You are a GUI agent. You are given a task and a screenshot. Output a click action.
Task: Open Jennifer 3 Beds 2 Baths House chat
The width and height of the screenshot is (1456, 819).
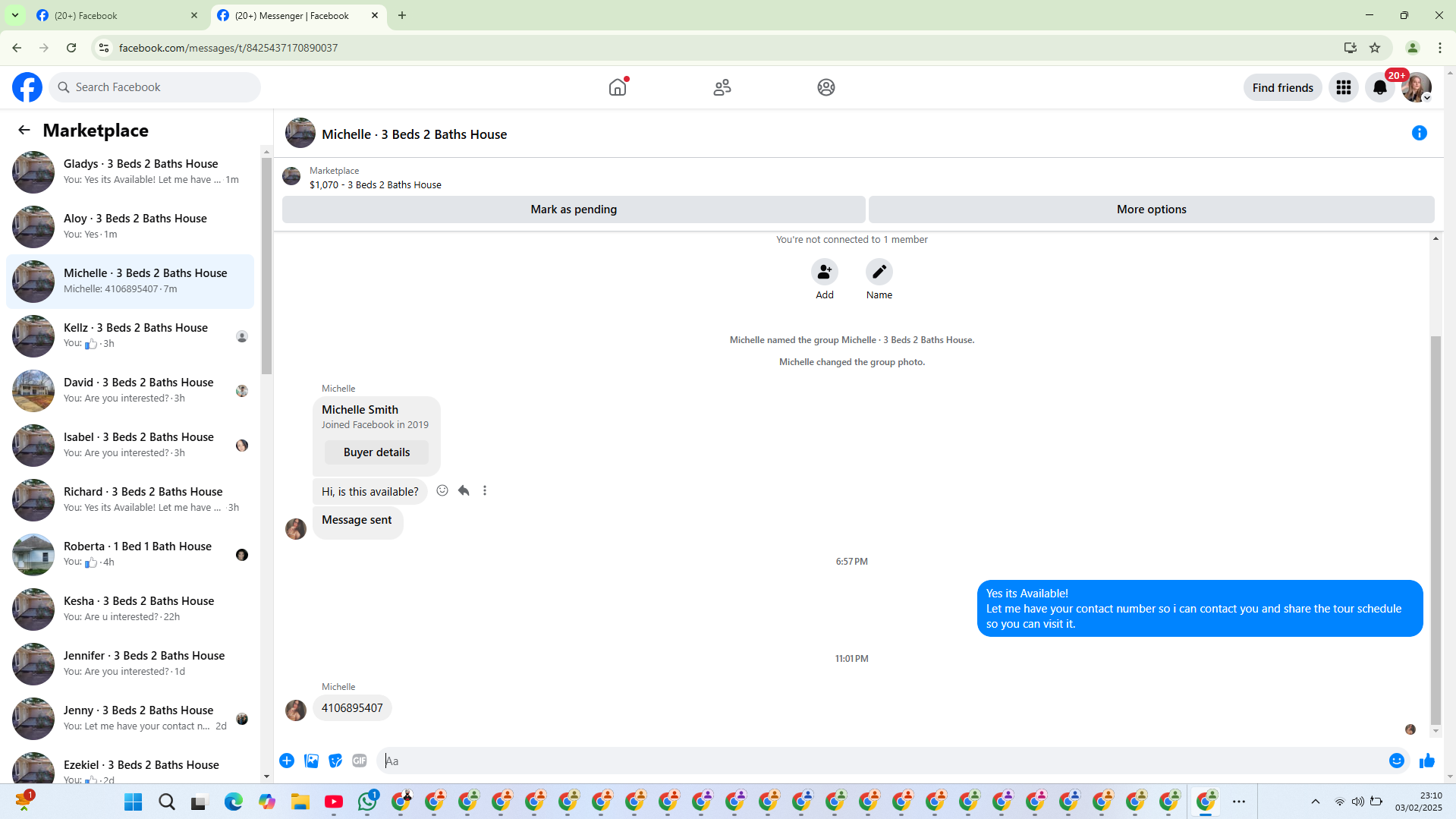(x=130, y=663)
